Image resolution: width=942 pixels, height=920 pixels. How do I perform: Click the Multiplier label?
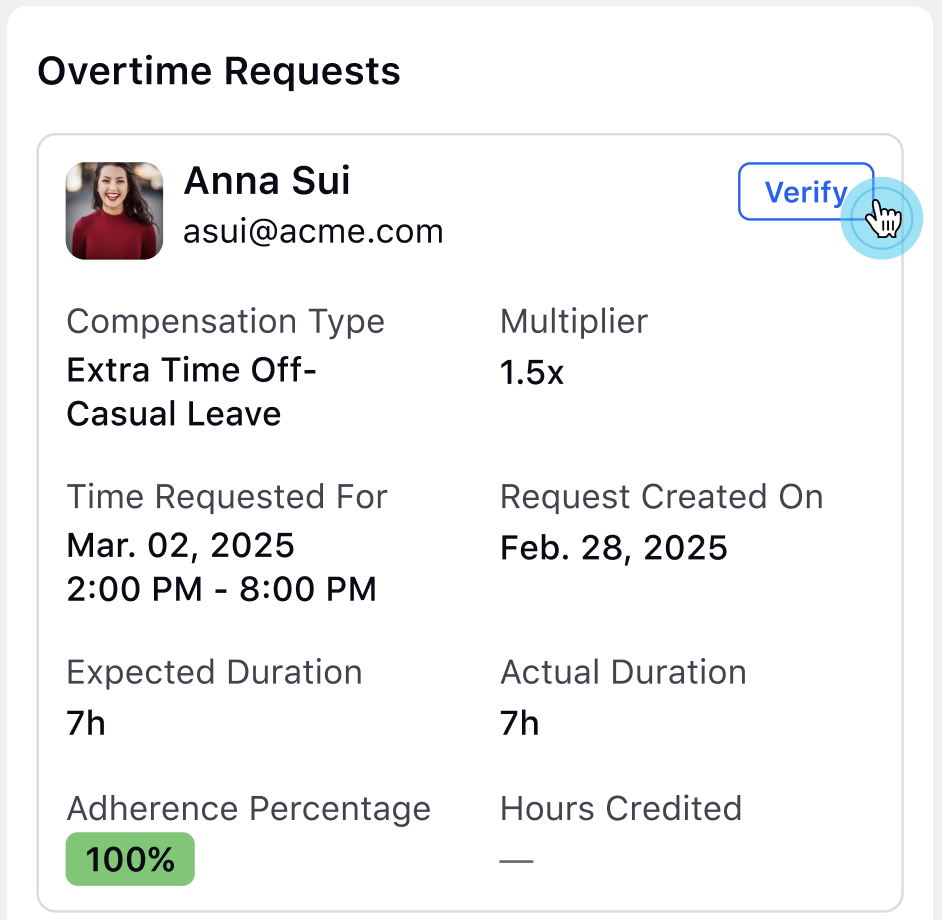pyautogui.click(x=574, y=321)
